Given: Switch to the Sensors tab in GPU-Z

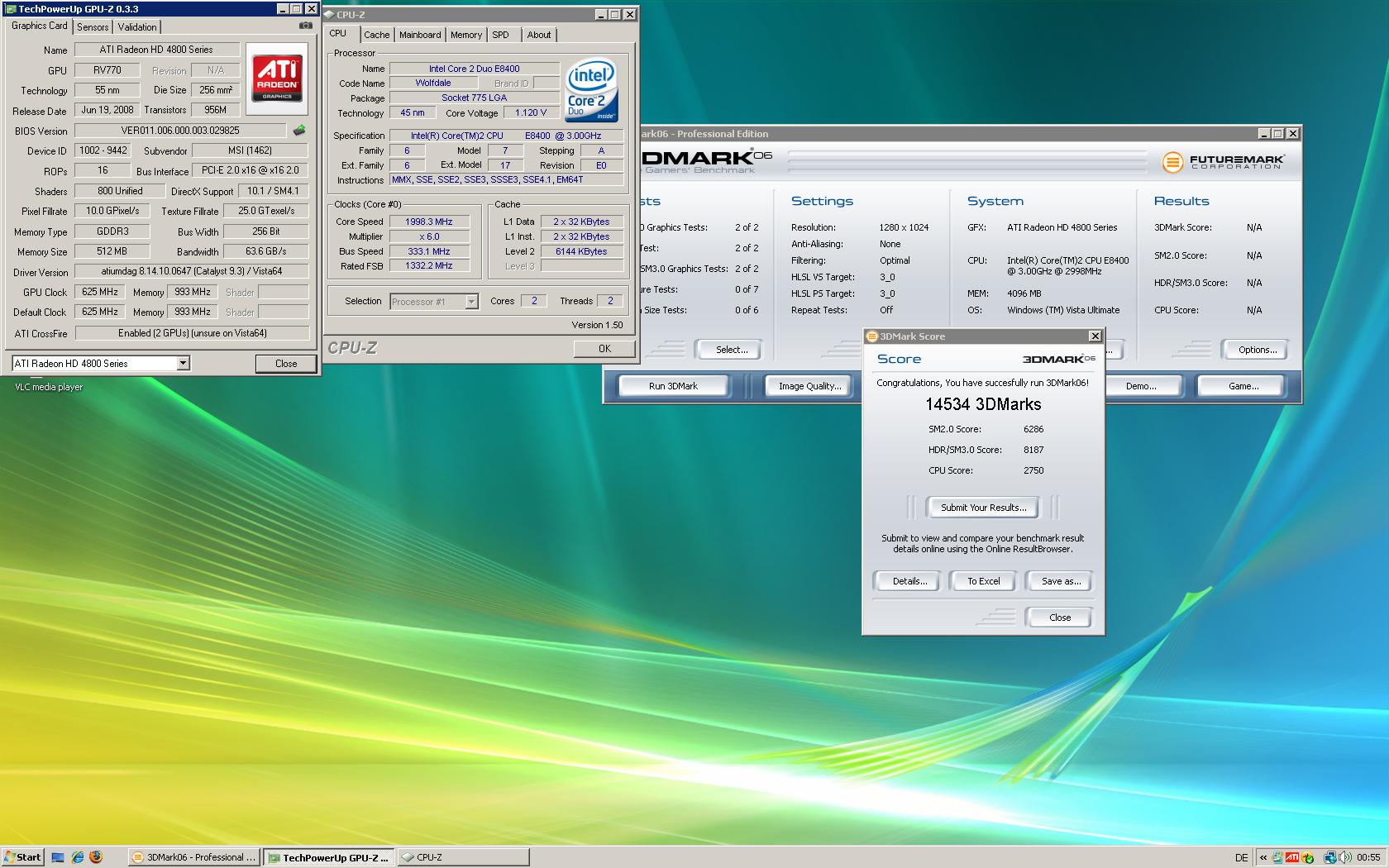Looking at the screenshot, I should 93,27.
